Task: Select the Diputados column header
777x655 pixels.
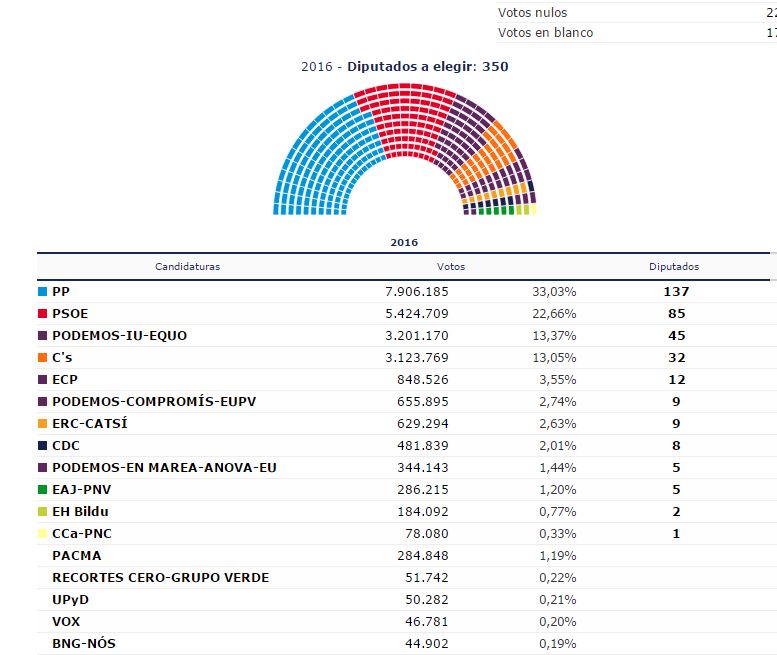Action: pyautogui.click(x=674, y=267)
